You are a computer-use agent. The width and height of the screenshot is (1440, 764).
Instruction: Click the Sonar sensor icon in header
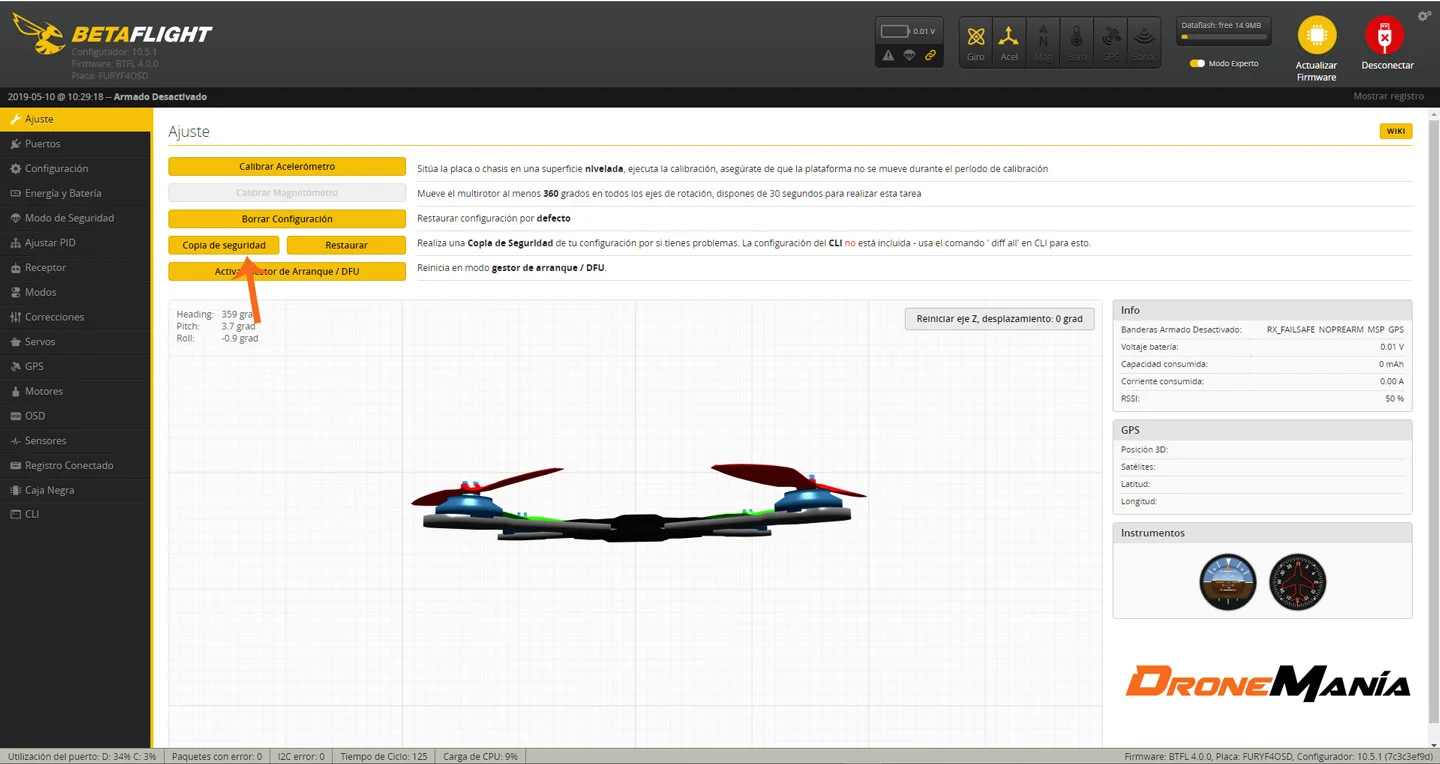click(x=1143, y=41)
